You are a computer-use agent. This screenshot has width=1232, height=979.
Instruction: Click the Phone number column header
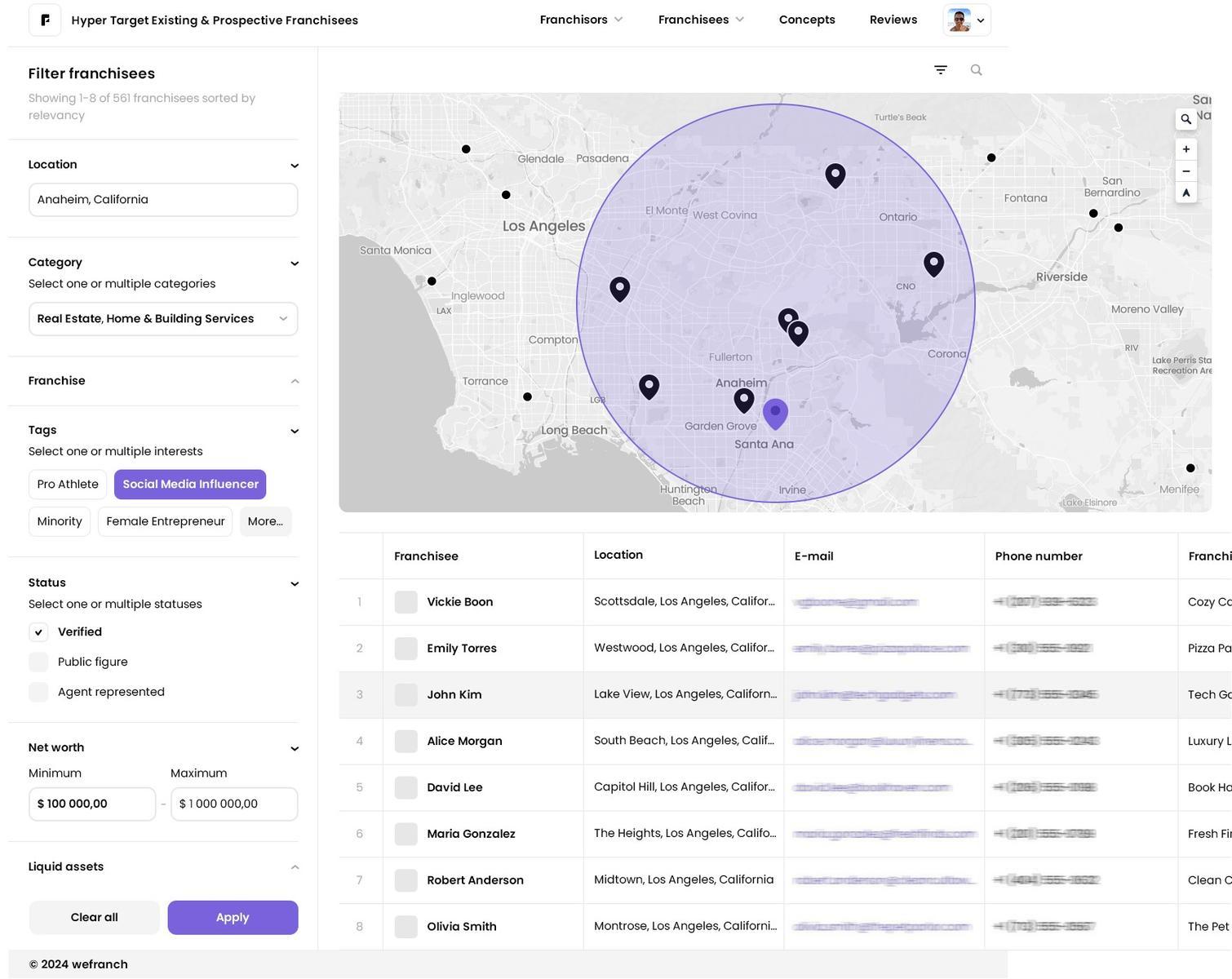click(x=1039, y=556)
